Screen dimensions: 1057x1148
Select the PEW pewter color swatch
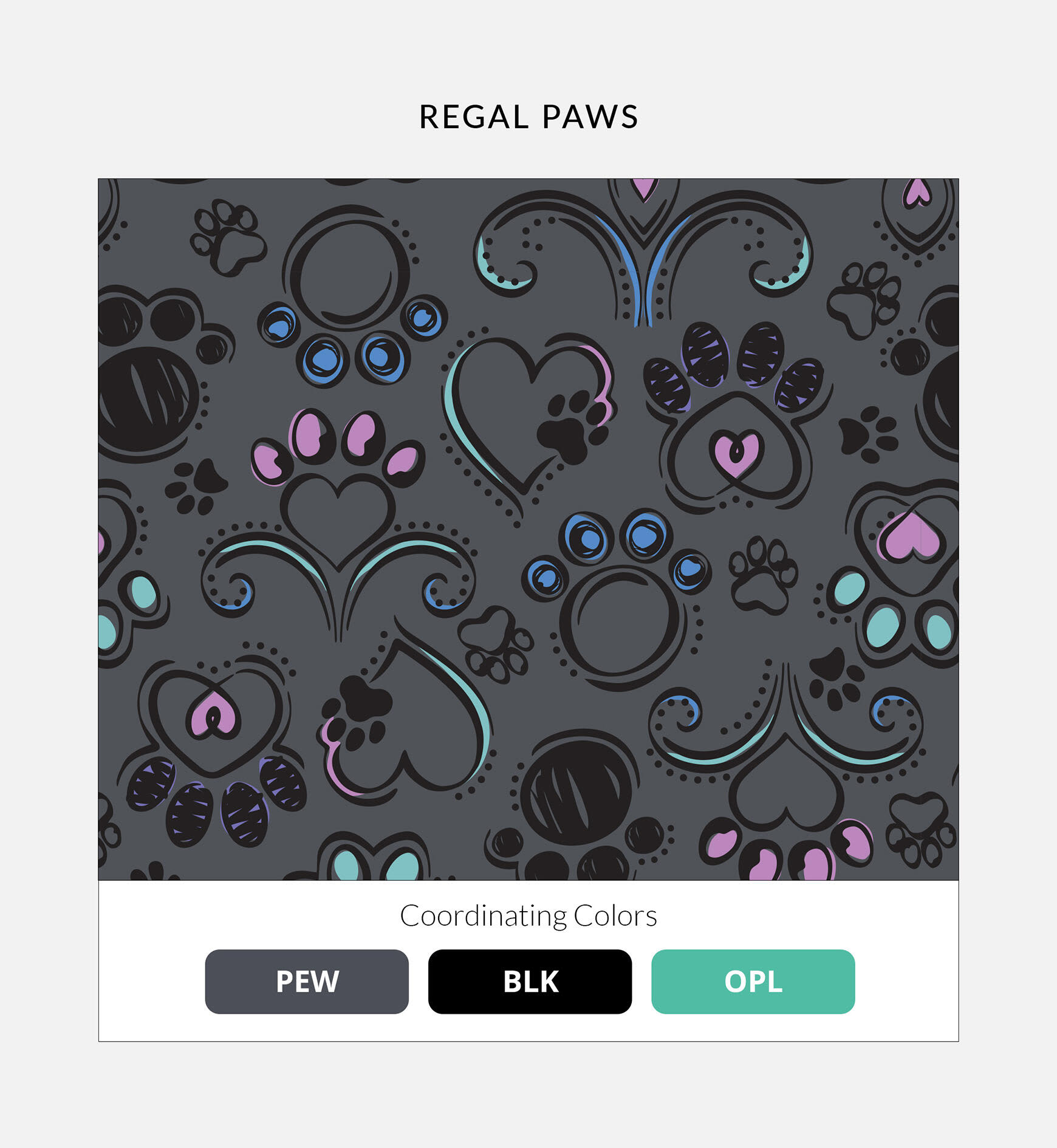click(307, 982)
